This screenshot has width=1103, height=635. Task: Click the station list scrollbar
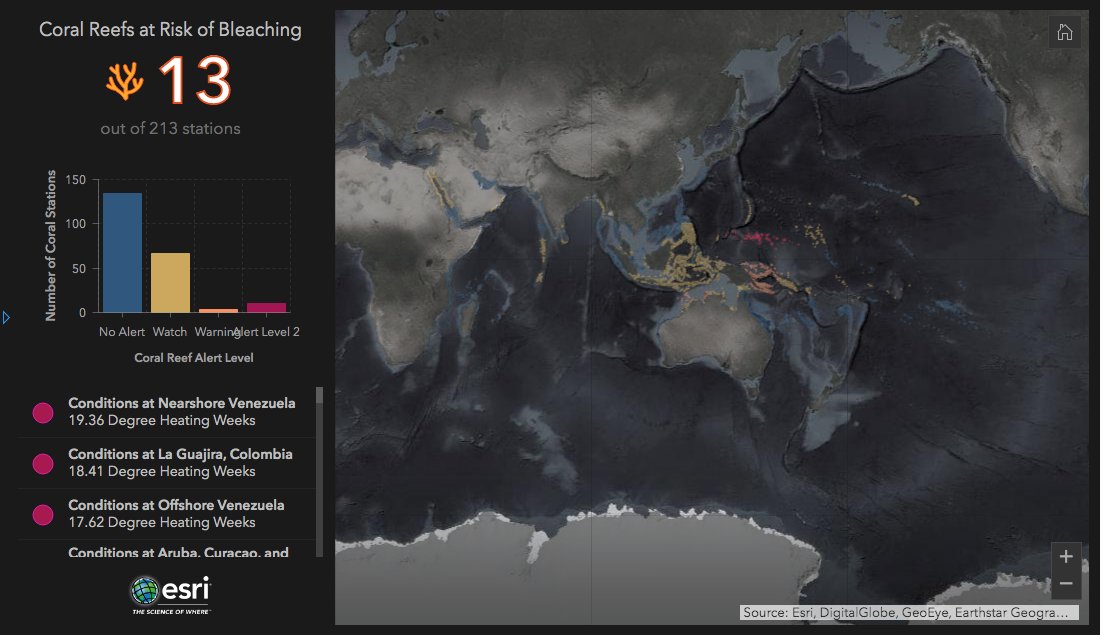point(319,472)
